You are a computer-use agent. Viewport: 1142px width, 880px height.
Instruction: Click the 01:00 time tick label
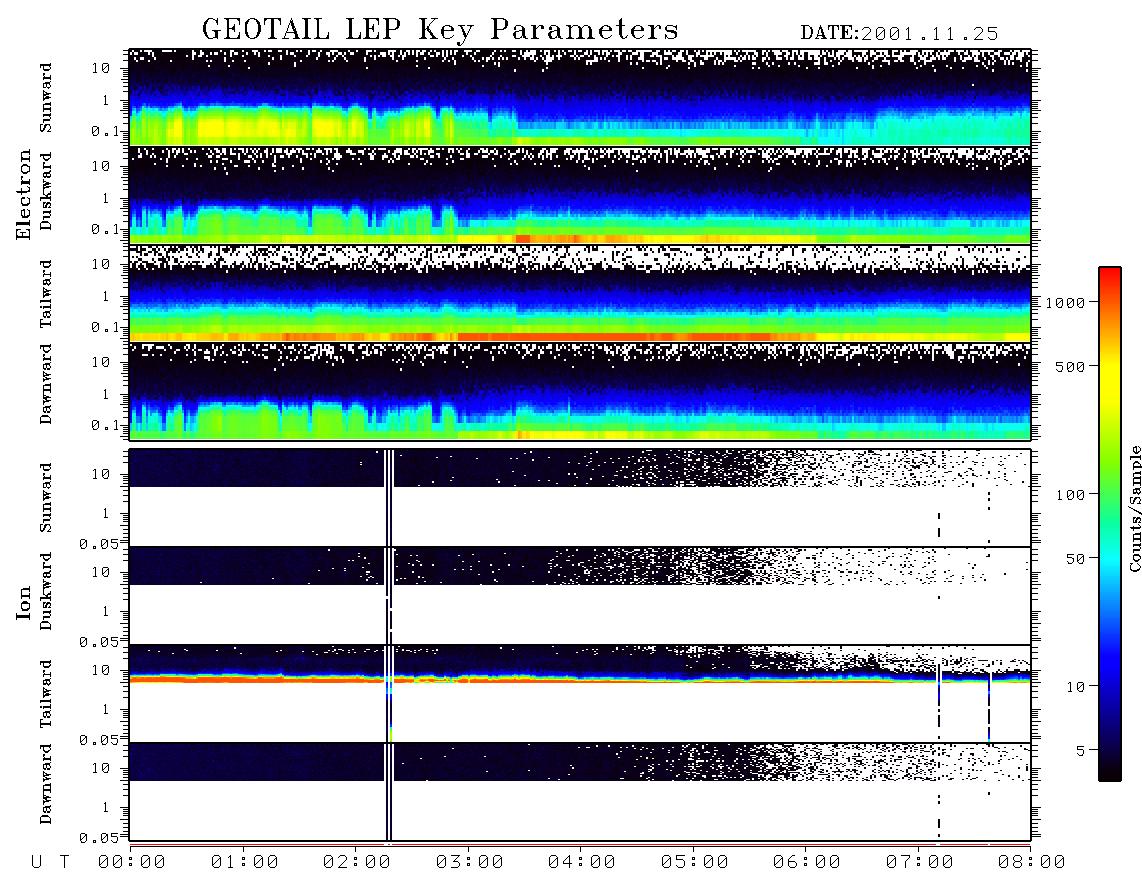[245, 863]
